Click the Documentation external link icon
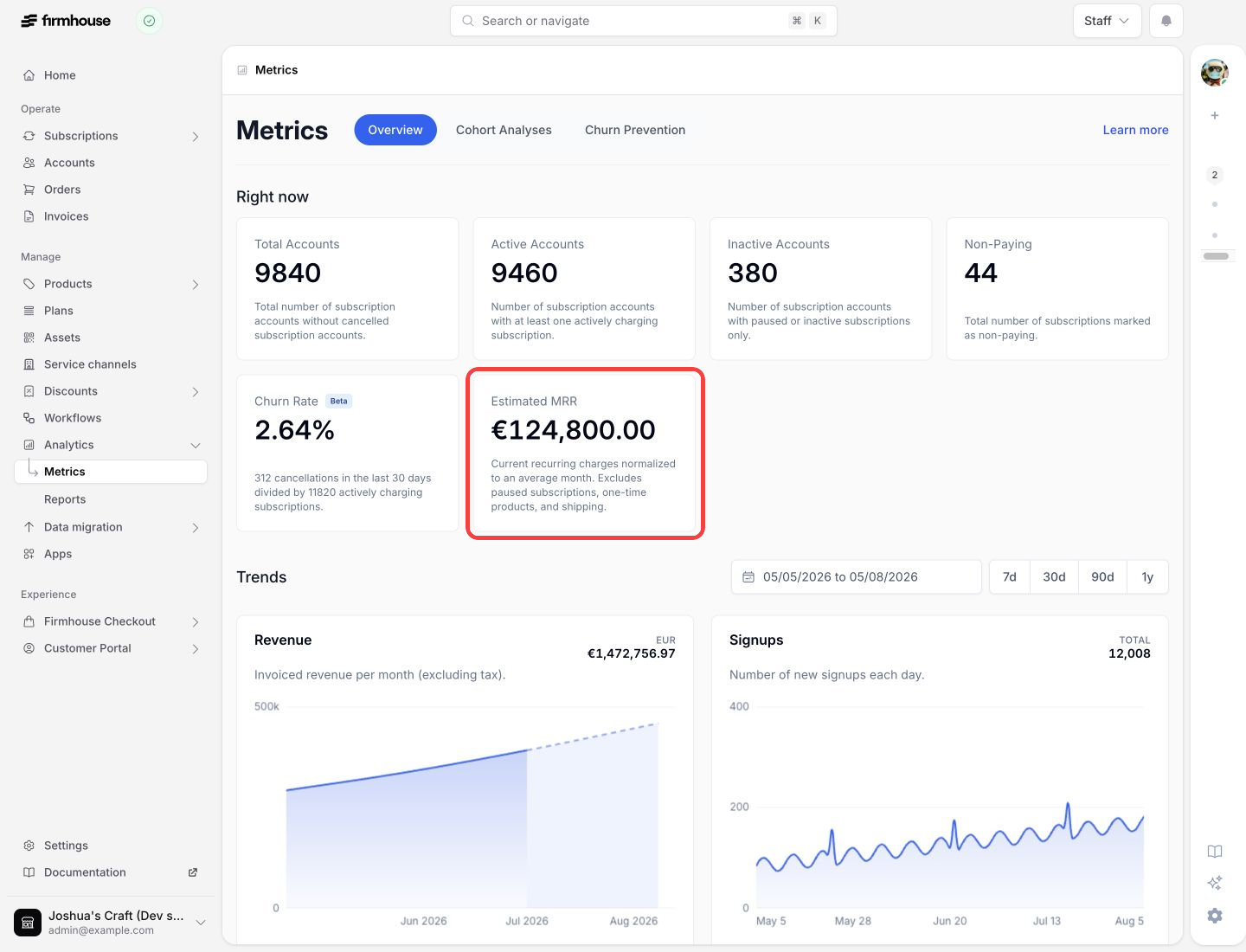Image resolution: width=1246 pixels, height=952 pixels. point(193,872)
